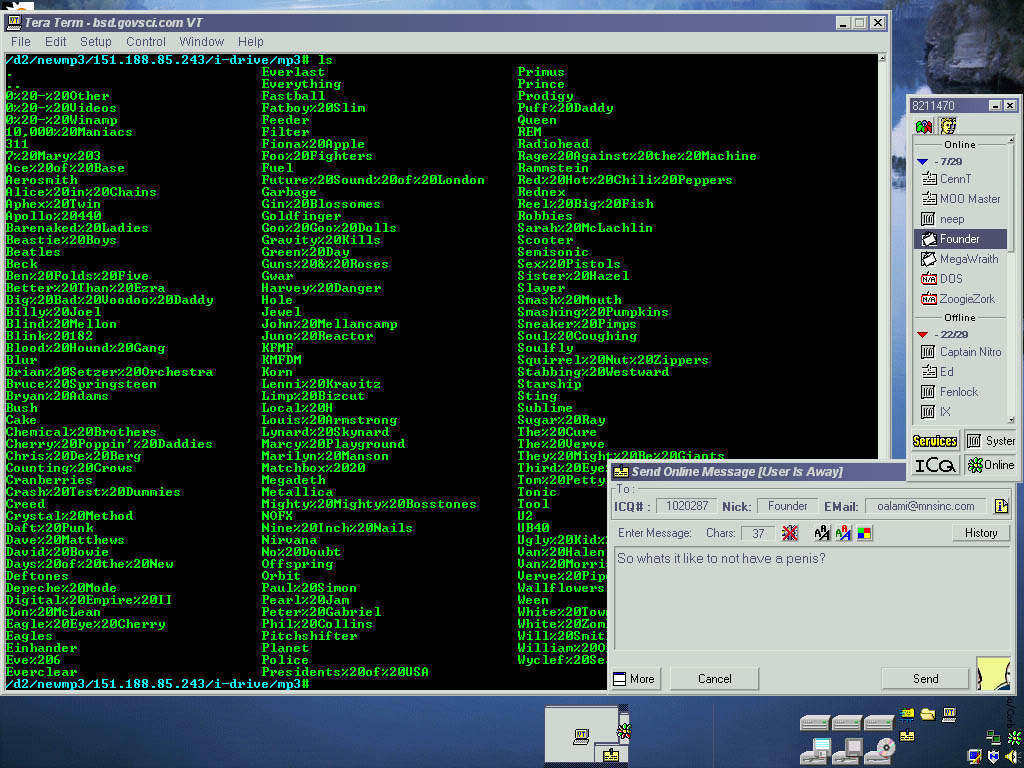Viewport: 1024px width, 768px height.
Task: Open the Edit menu in Tera Term
Action: click(56, 42)
